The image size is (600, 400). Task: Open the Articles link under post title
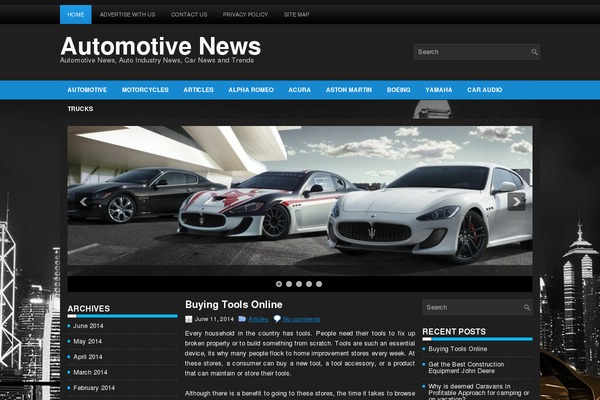pos(258,319)
